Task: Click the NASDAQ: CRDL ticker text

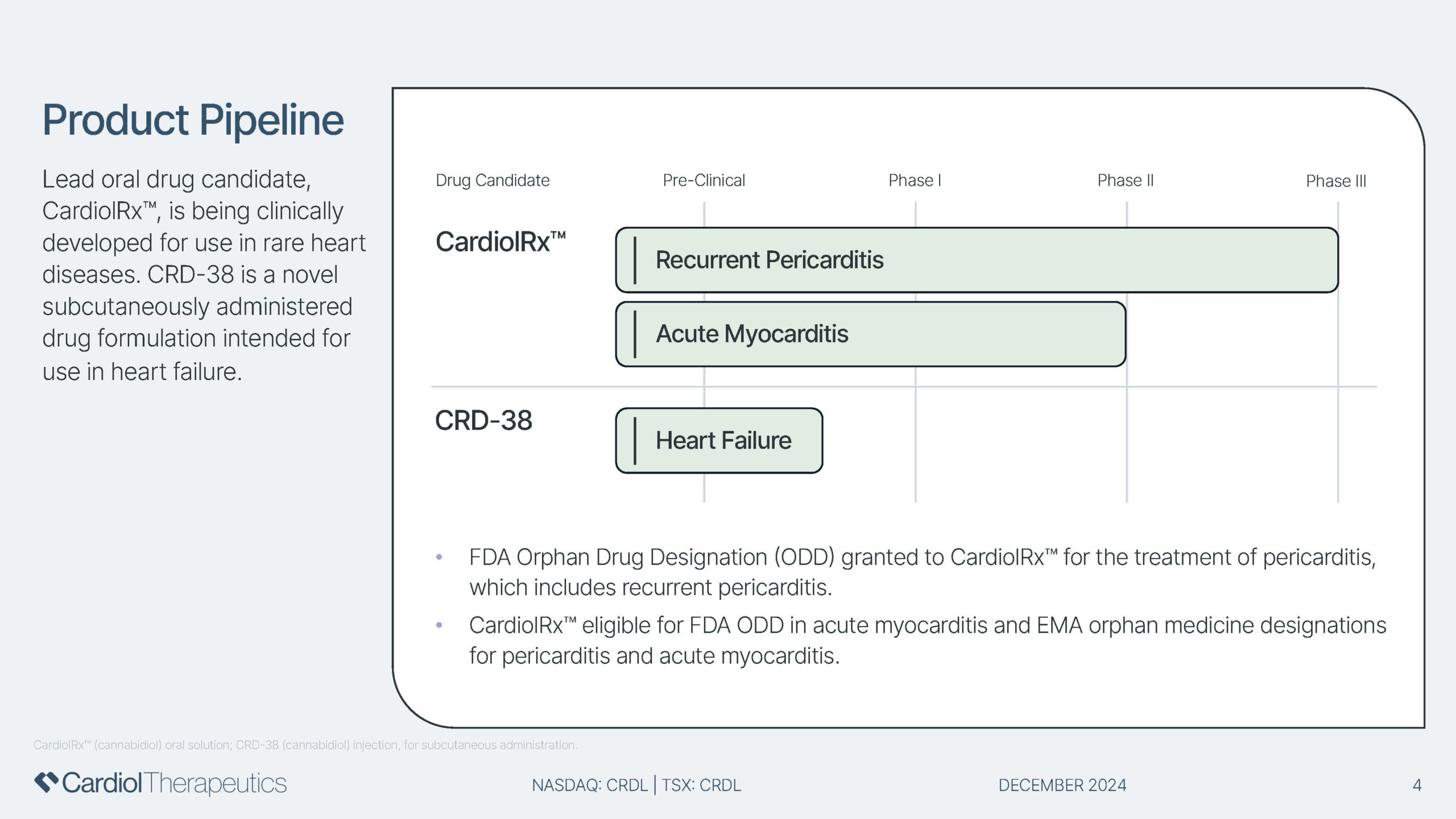Action: tap(590, 785)
